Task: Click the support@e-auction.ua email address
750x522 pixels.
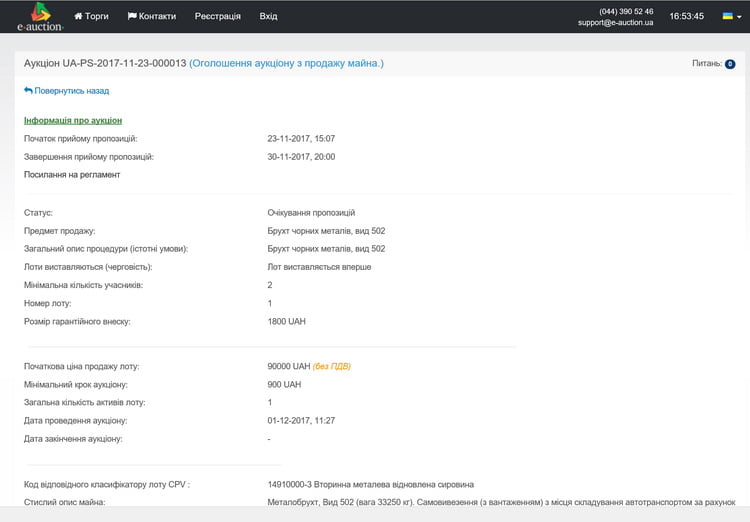Action: pyautogui.click(x=615, y=22)
